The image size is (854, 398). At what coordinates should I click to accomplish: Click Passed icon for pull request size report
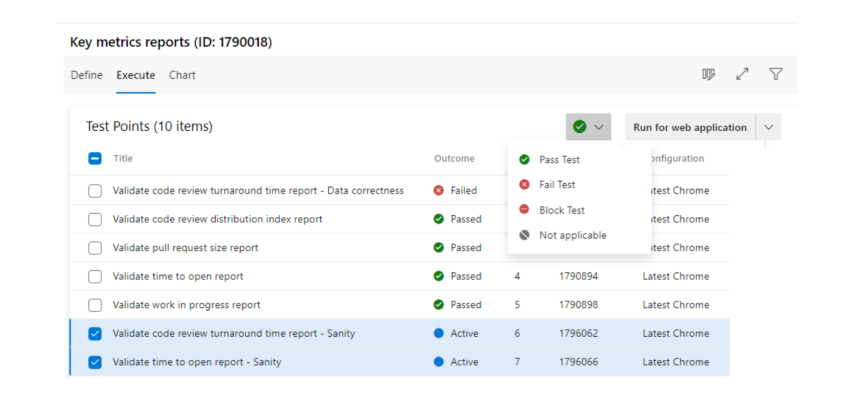[x=438, y=248]
